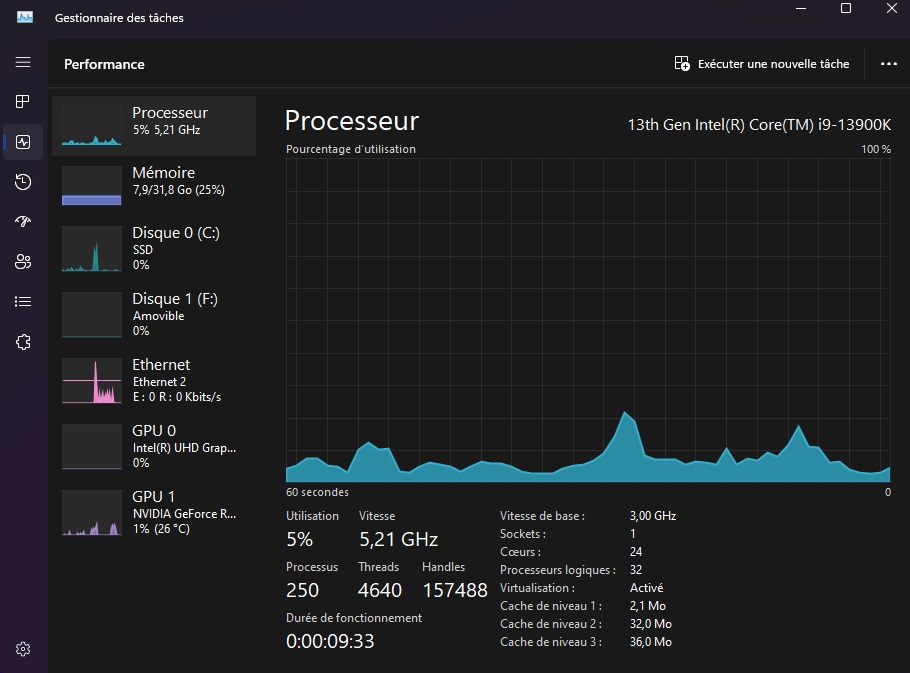Click the Processeur main heading
Screen dimensions: 910x673
tap(352, 121)
